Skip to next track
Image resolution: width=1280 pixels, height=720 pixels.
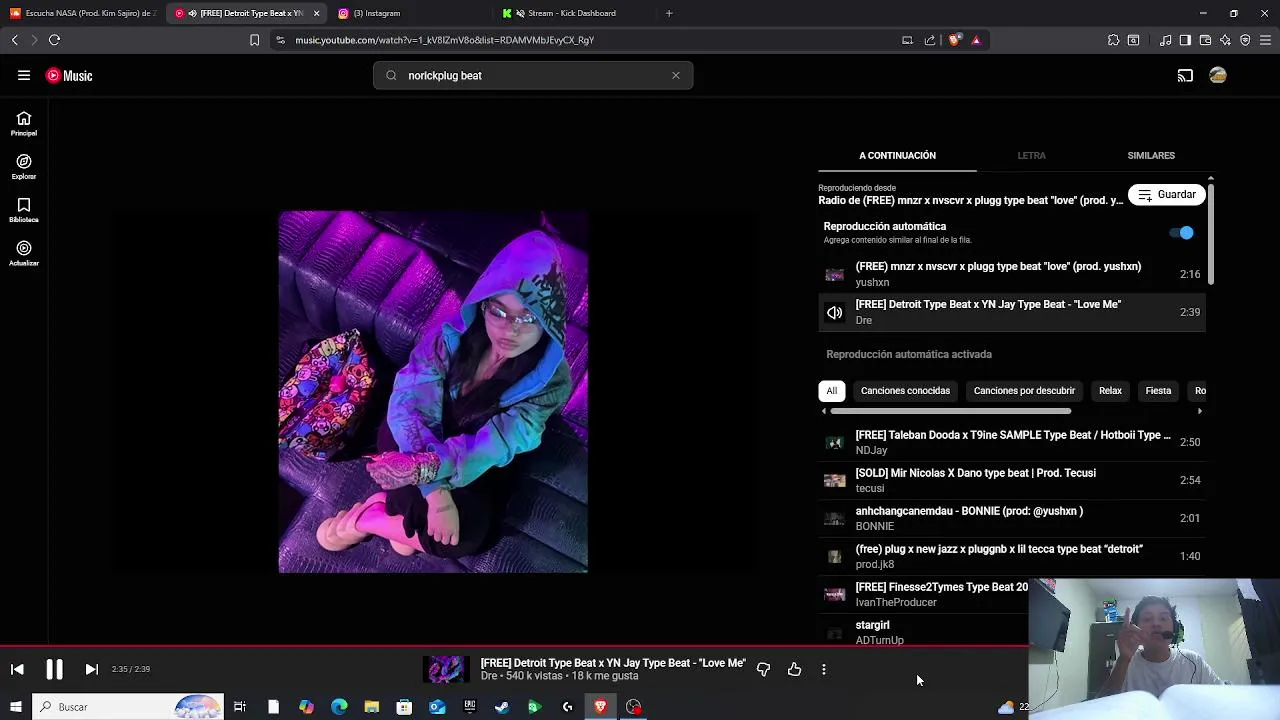pos(91,669)
